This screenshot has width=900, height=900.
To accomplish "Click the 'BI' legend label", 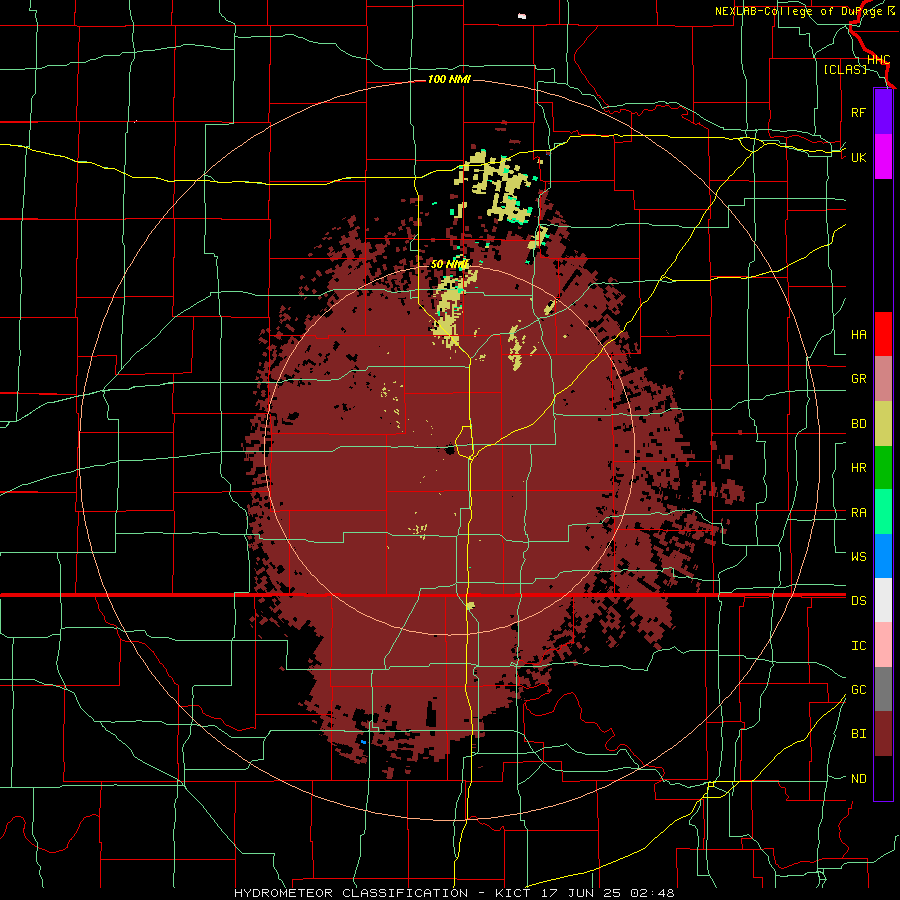I will [859, 734].
